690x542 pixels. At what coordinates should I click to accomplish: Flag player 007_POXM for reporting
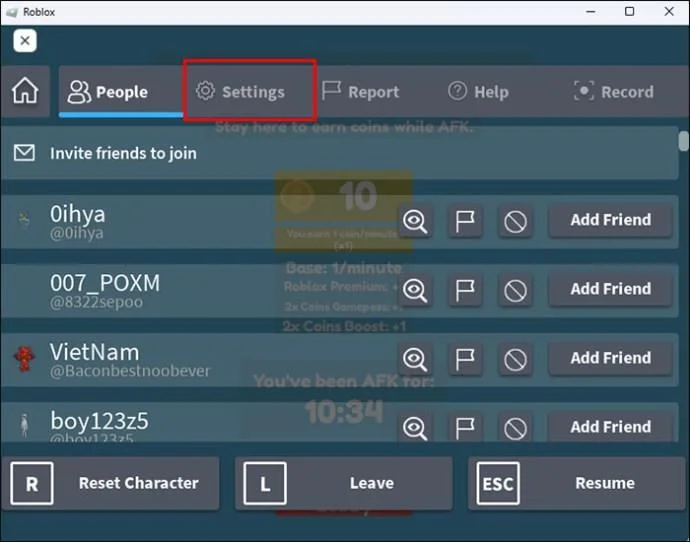coord(465,290)
